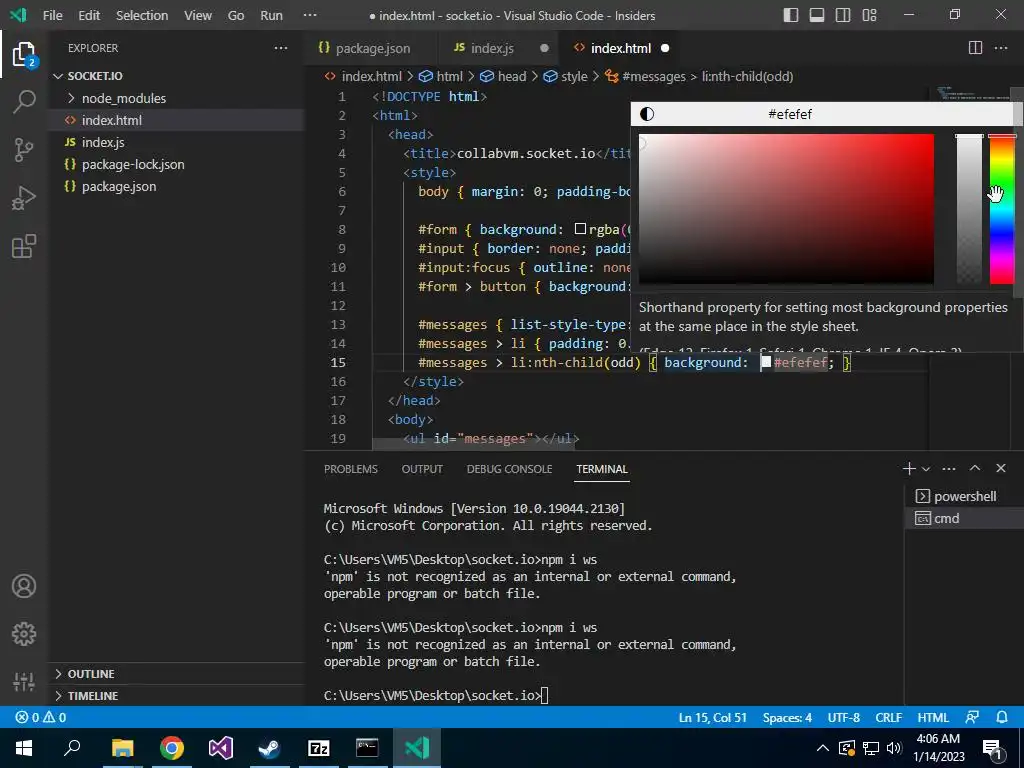Change indentation via Spaces: 4
The height and width of the screenshot is (768, 1024).
click(x=787, y=717)
